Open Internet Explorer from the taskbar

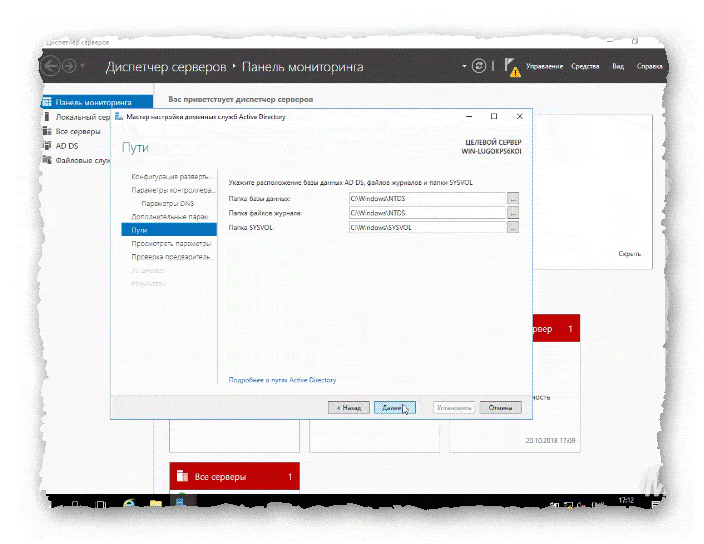pyautogui.click(x=131, y=503)
